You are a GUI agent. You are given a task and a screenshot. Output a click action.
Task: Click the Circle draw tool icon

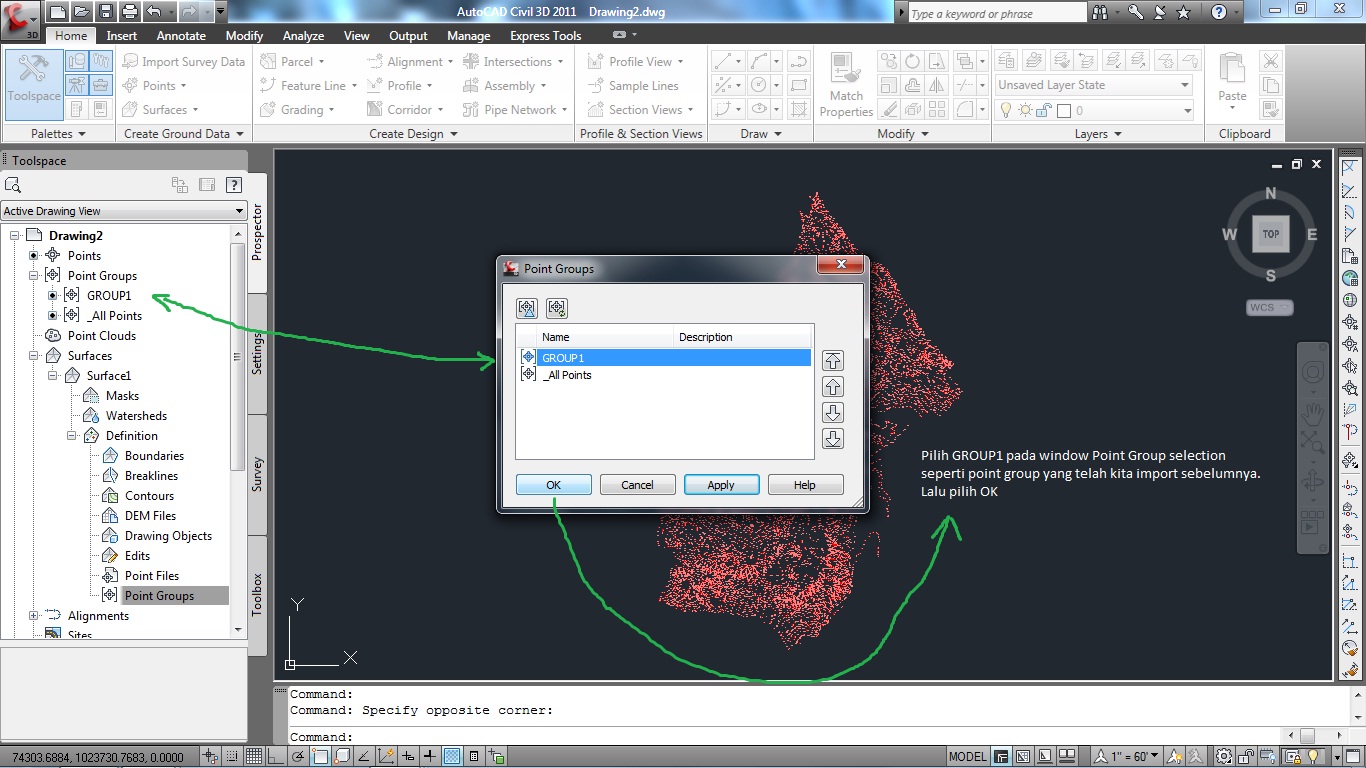(x=760, y=85)
